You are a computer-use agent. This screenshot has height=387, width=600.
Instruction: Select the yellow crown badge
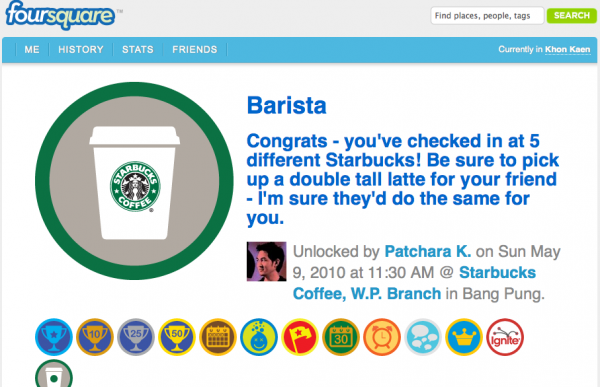[464, 337]
